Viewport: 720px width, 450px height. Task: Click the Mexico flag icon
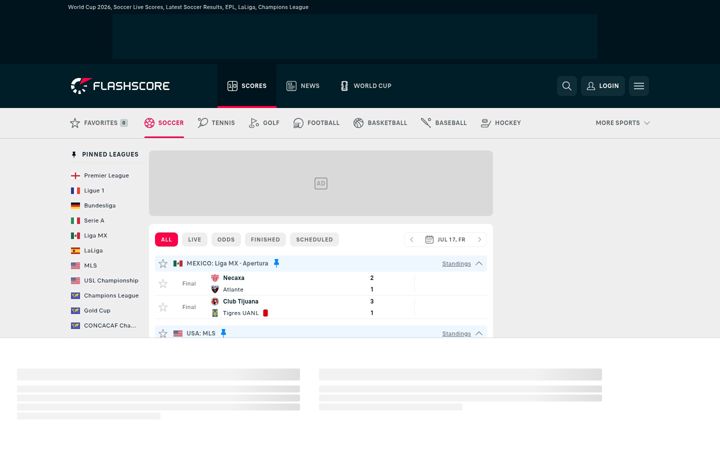(x=178, y=264)
